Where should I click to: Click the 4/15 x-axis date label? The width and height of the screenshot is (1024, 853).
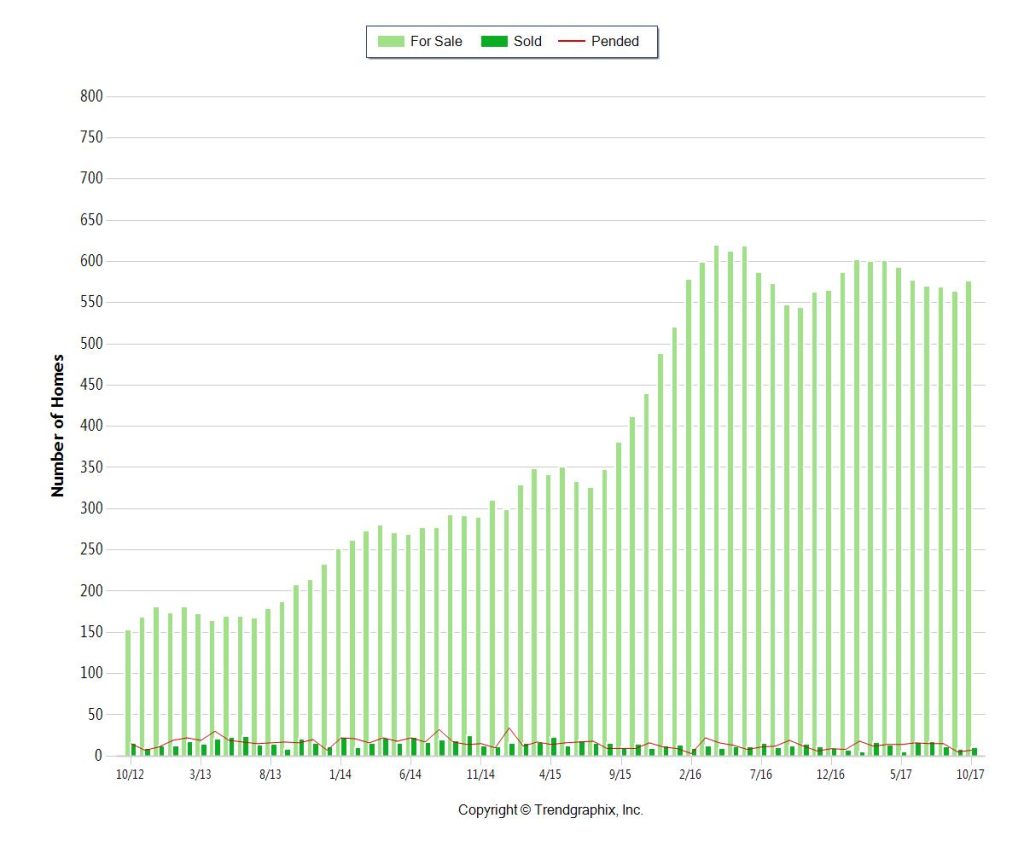pyautogui.click(x=551, y=775)
